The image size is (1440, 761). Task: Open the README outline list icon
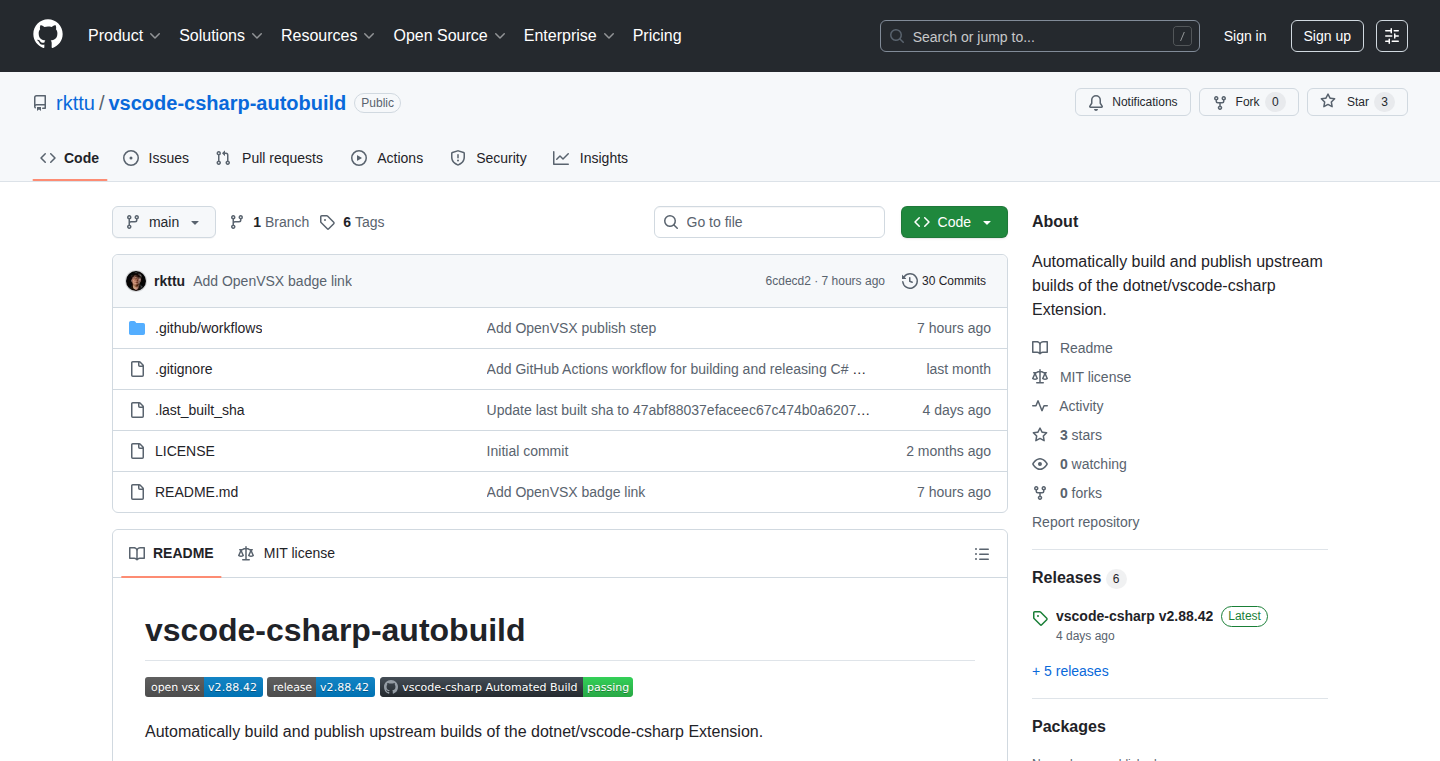pyautogui.click(x=982, y=554)
